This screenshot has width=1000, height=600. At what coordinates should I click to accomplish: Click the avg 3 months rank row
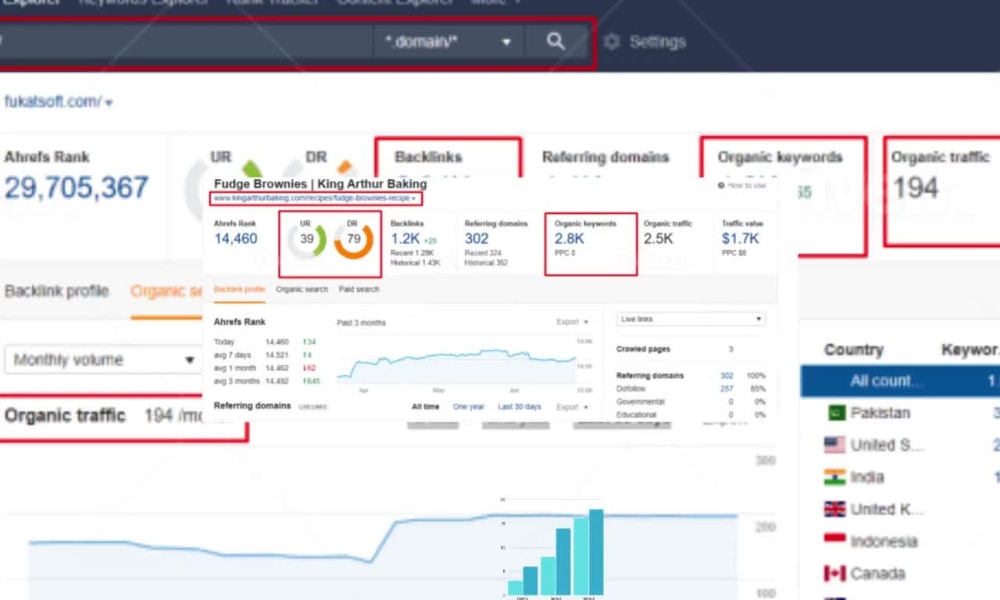point(265,381)
